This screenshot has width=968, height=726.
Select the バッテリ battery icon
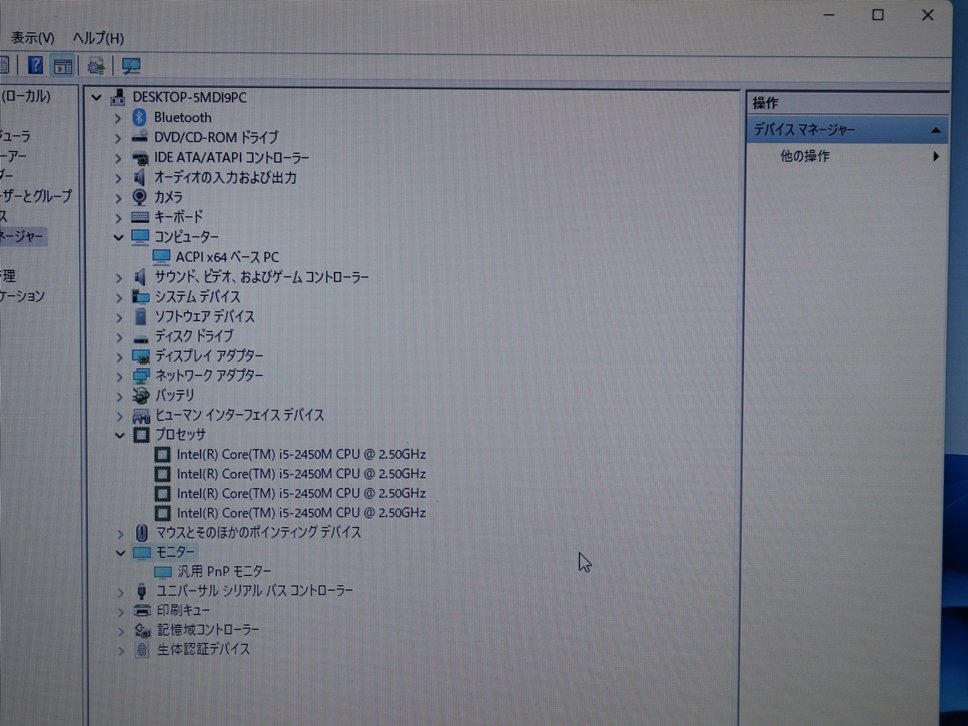[x=141, y=396]
